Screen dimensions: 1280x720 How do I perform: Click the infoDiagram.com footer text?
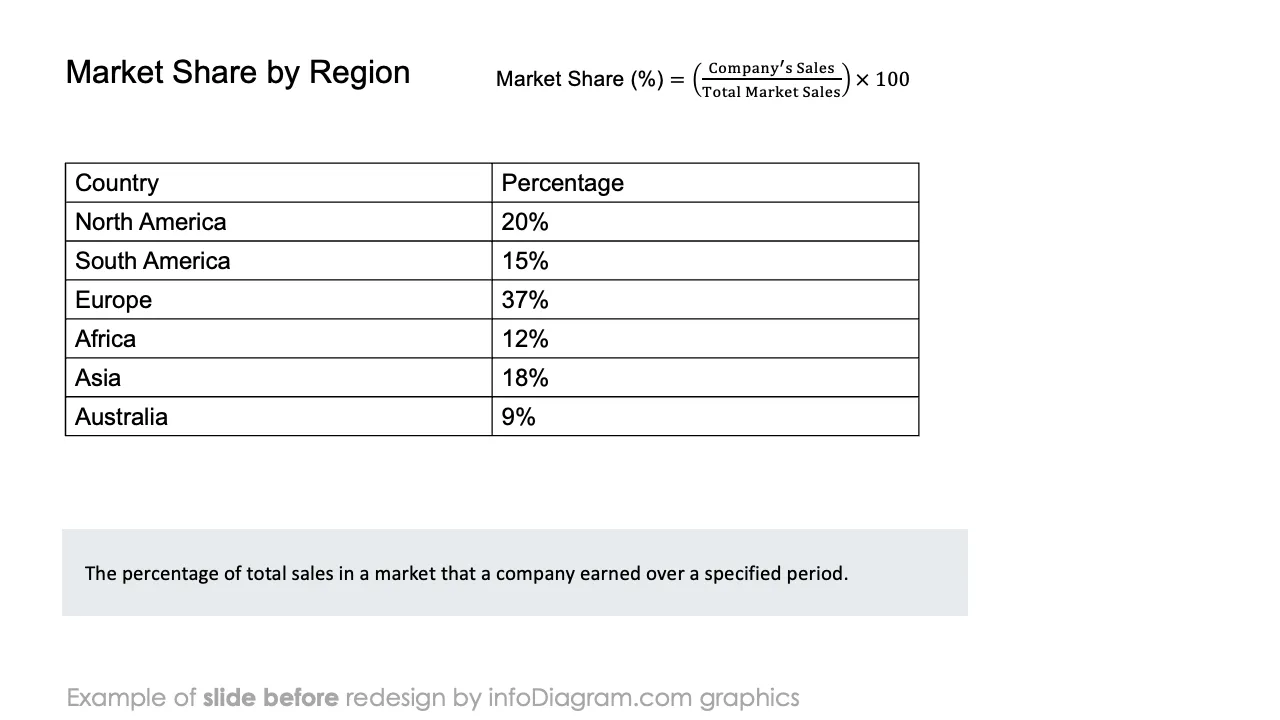pos(590,698)
